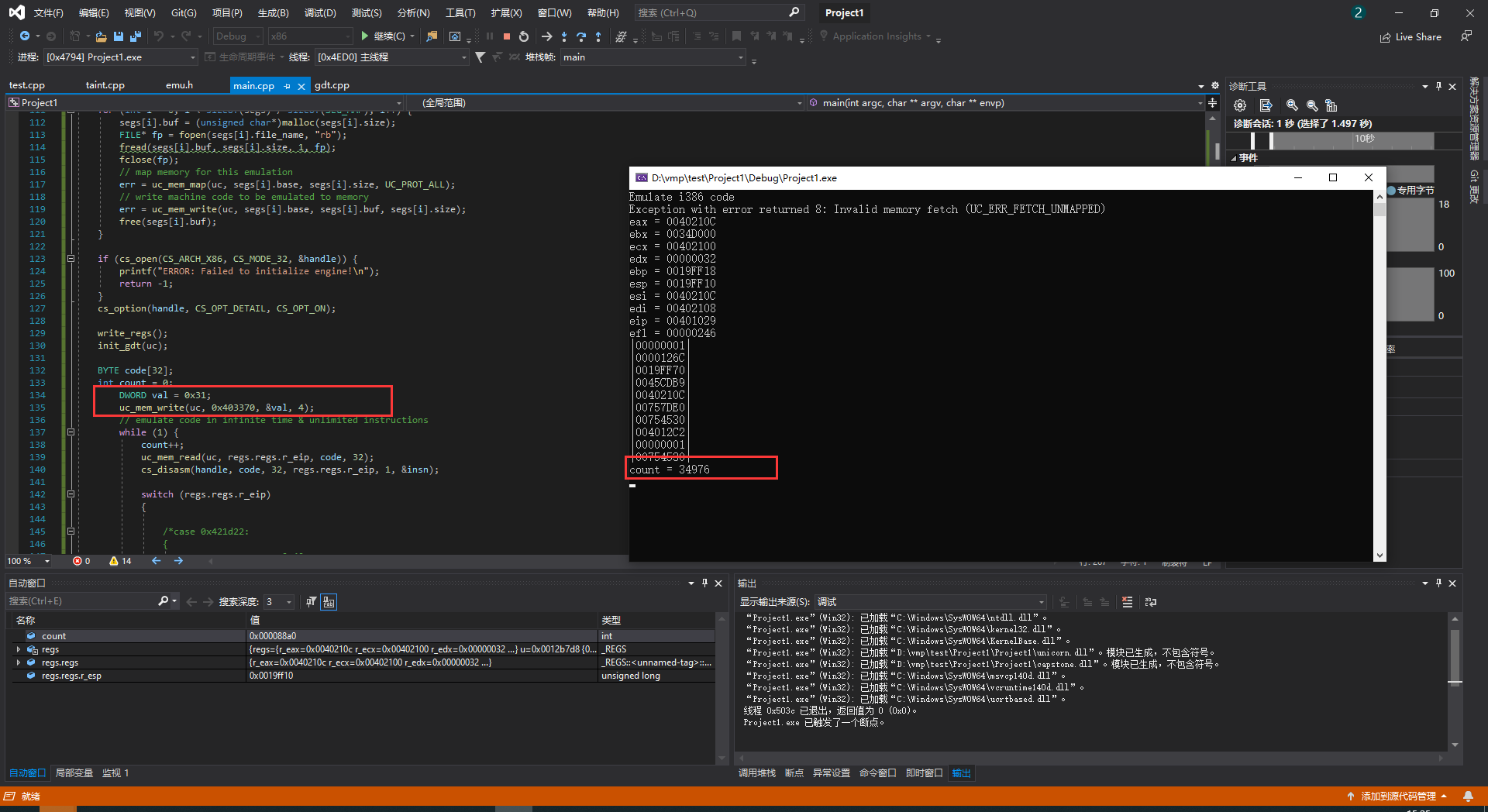
Task: Open the 扩展(X) menu
Action: tap(506, 13)
